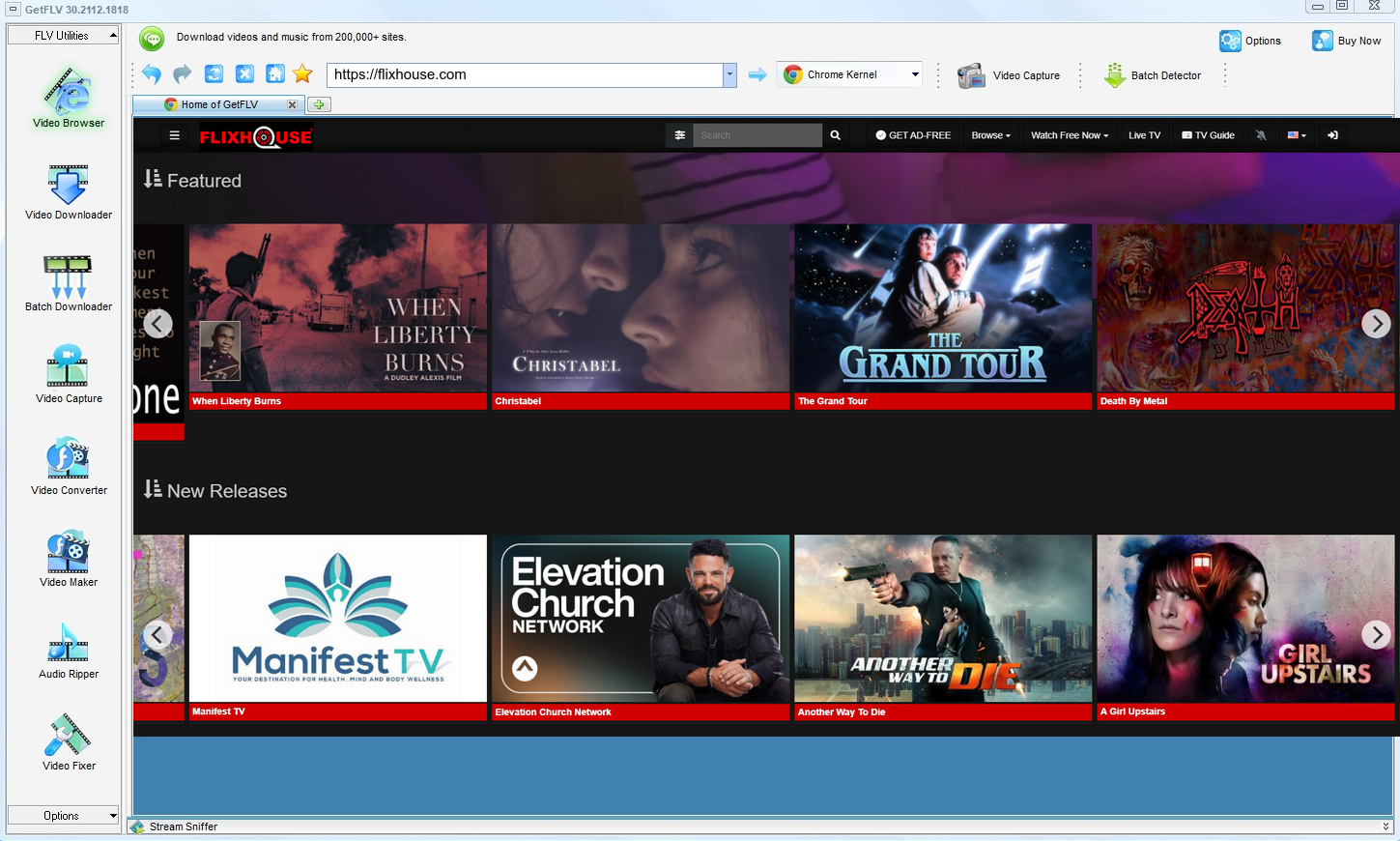Expand the Watch Free Now menu

pyautogui.click(x=1070, y=135)
